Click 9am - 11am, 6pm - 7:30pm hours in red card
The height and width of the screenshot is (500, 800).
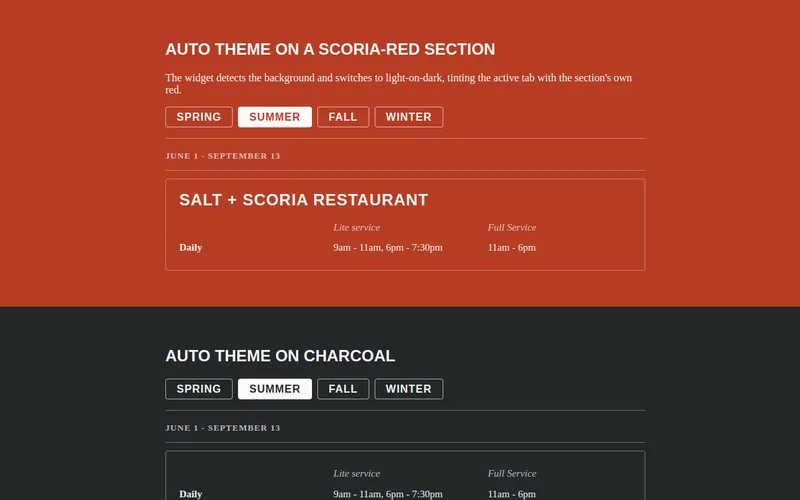tap(388, 247)
